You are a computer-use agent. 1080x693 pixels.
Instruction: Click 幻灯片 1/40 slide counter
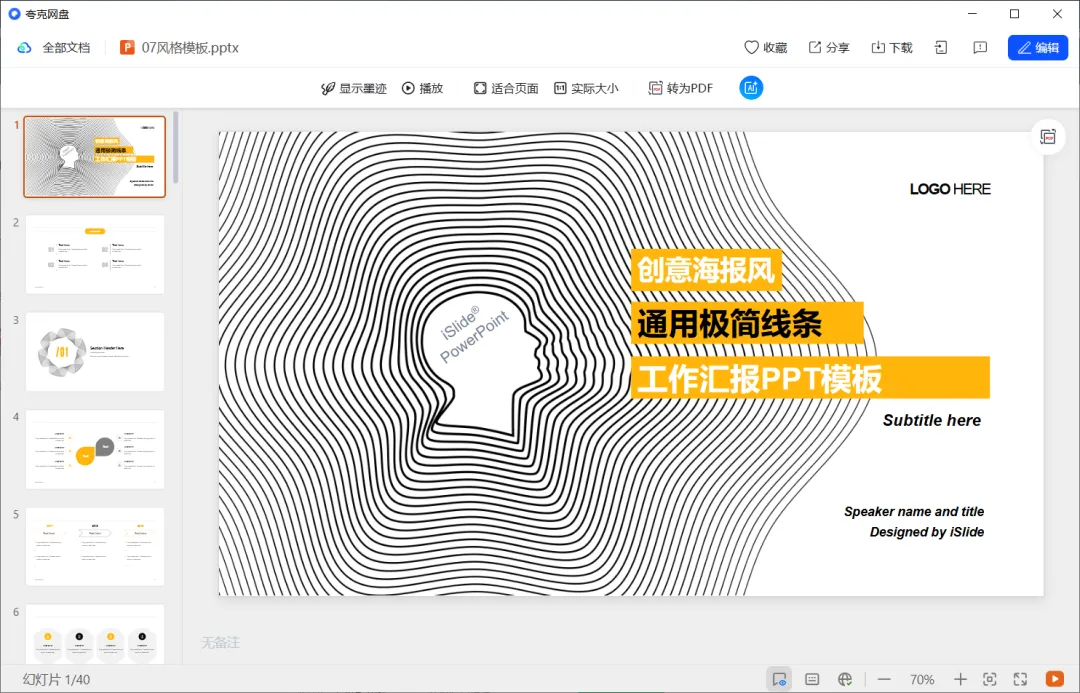[56, 680]
